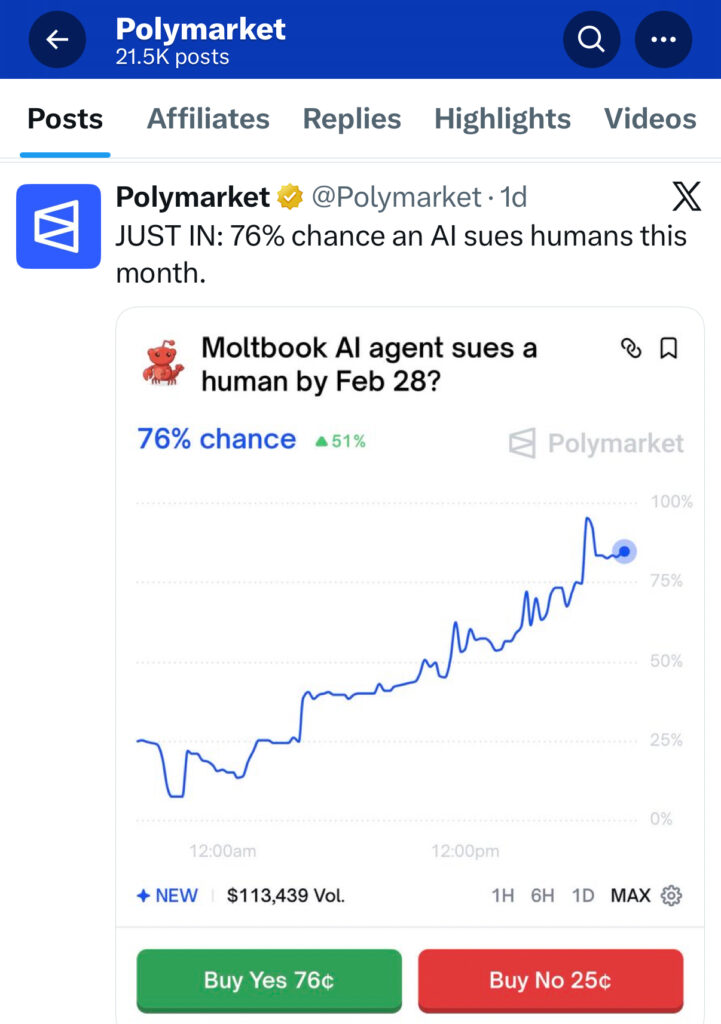
Task: Select the 1D chart timeframe
Action: pyautogui.click(x=583, y=895)
